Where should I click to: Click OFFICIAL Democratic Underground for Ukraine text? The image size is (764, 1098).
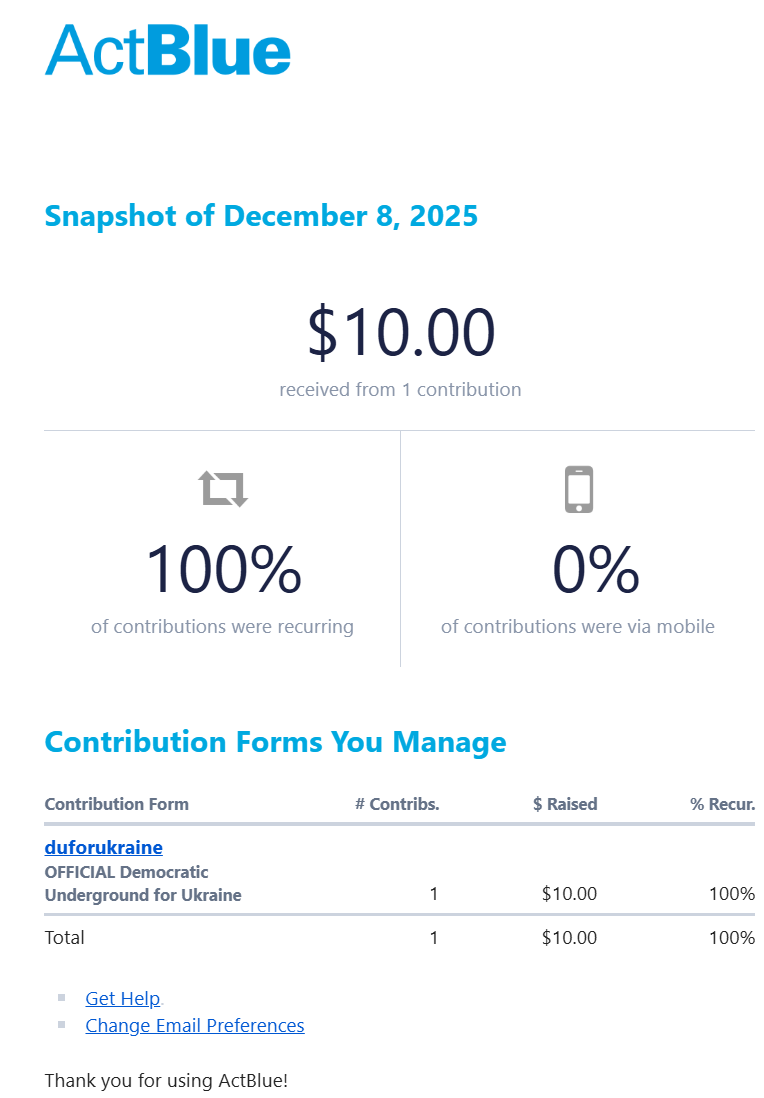click(x=143, y=883)
